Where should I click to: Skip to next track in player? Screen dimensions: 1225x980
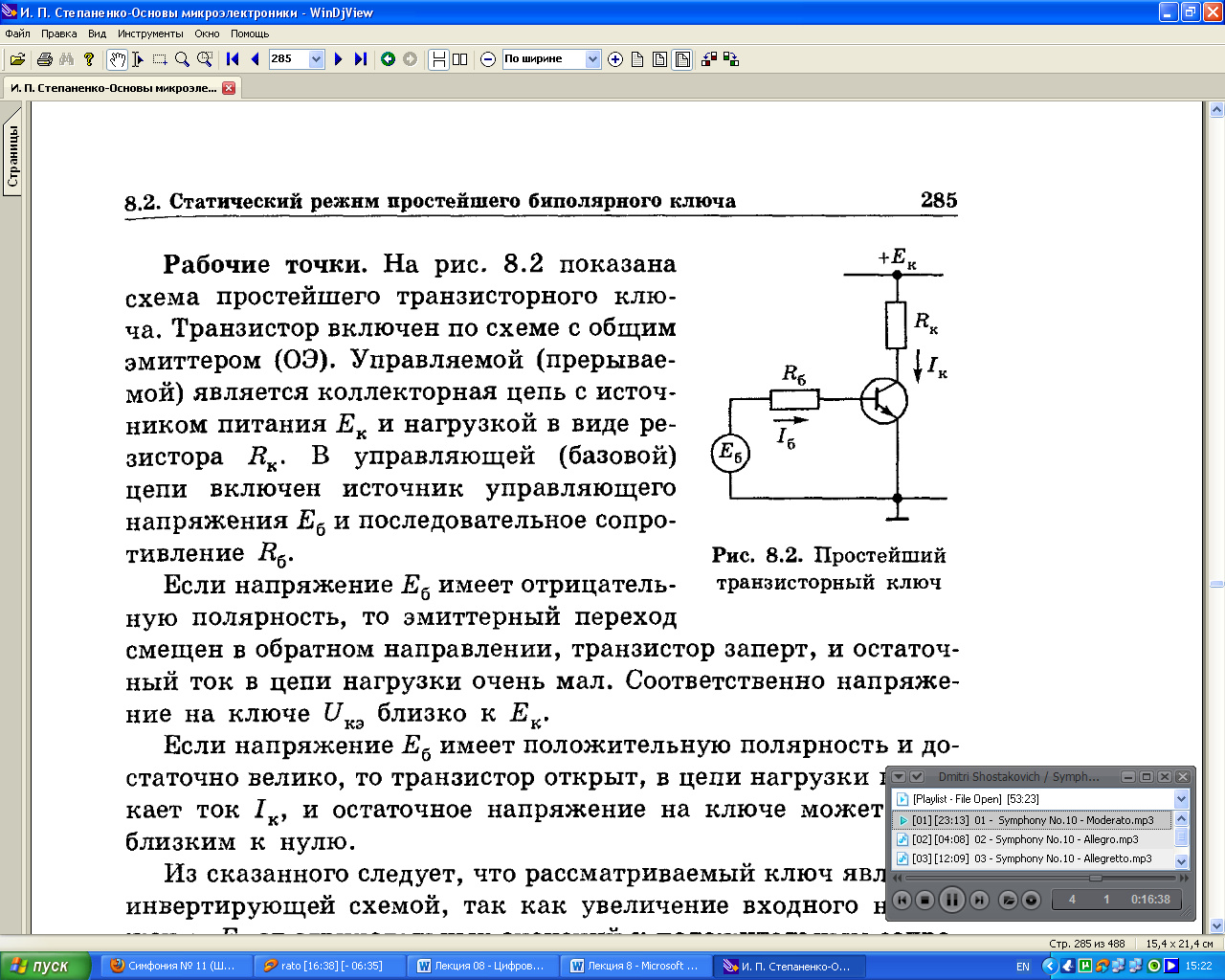point(979,900)
